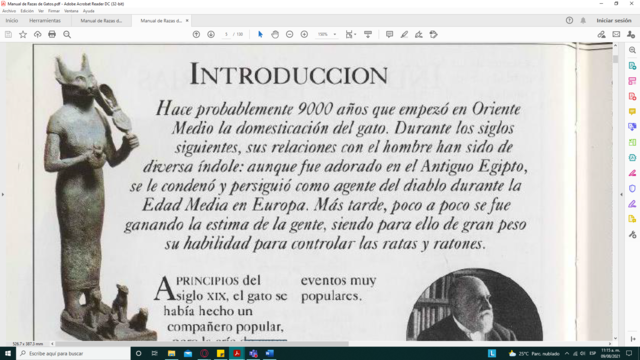
Task: Send file by email icon
Action: (x=616, y=35)
